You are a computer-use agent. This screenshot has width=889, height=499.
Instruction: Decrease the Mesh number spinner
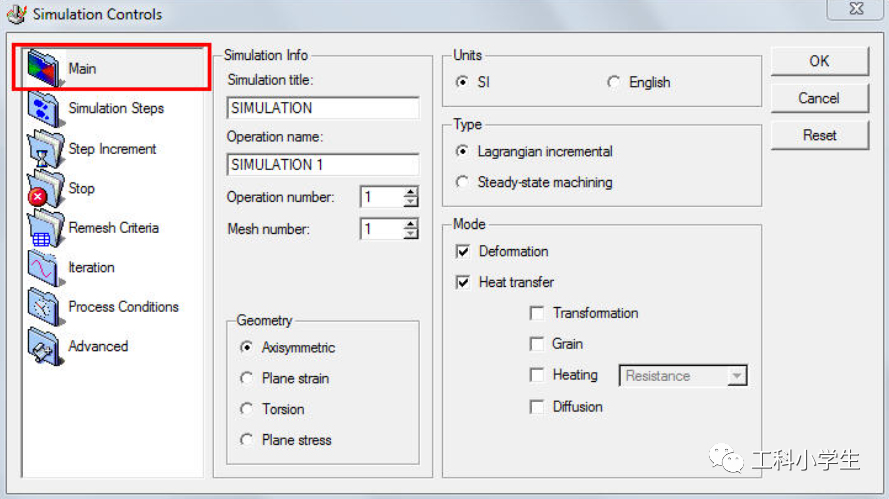(411, 234)
